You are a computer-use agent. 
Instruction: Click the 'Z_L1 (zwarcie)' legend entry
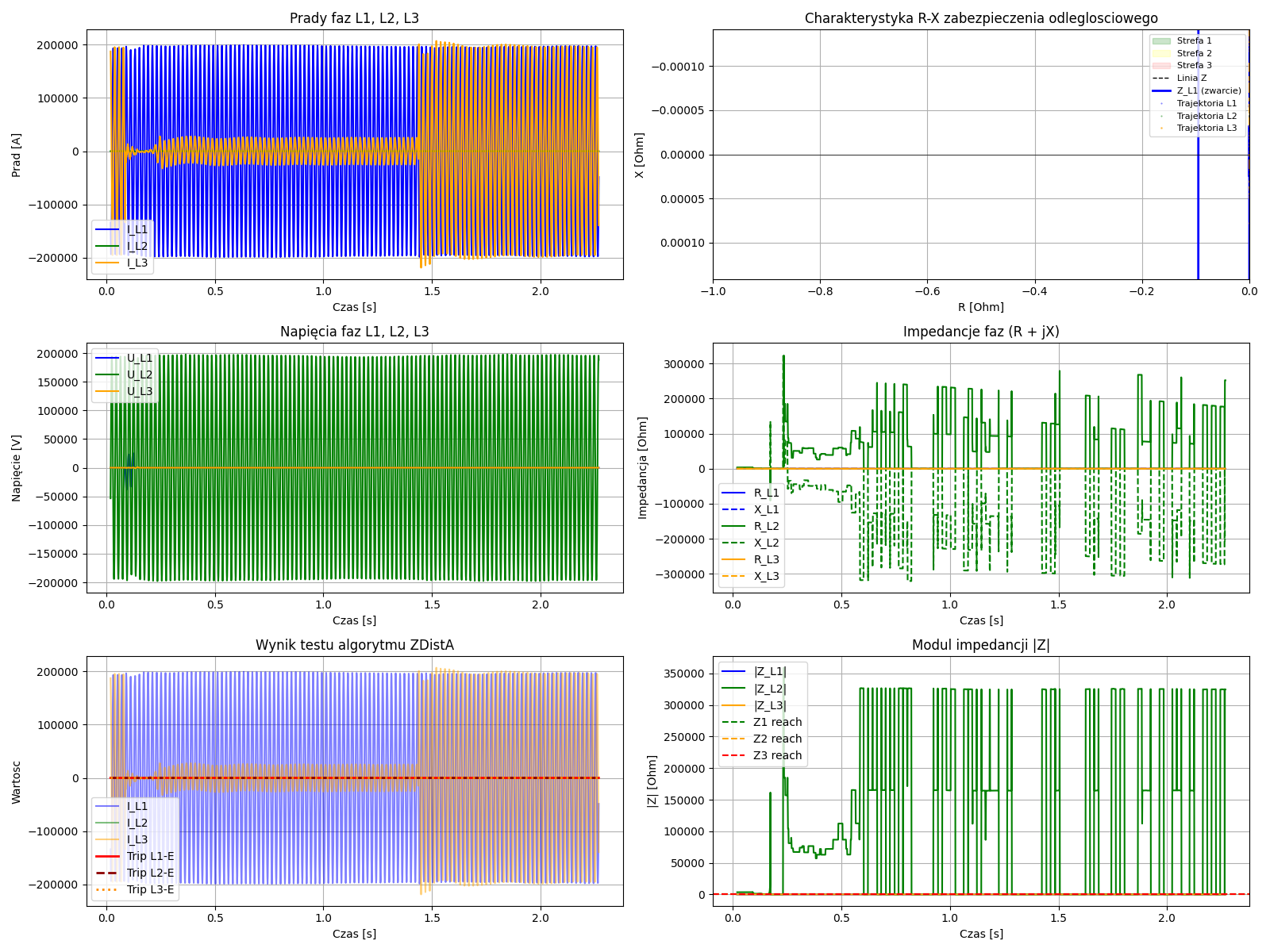(1208, 91)
